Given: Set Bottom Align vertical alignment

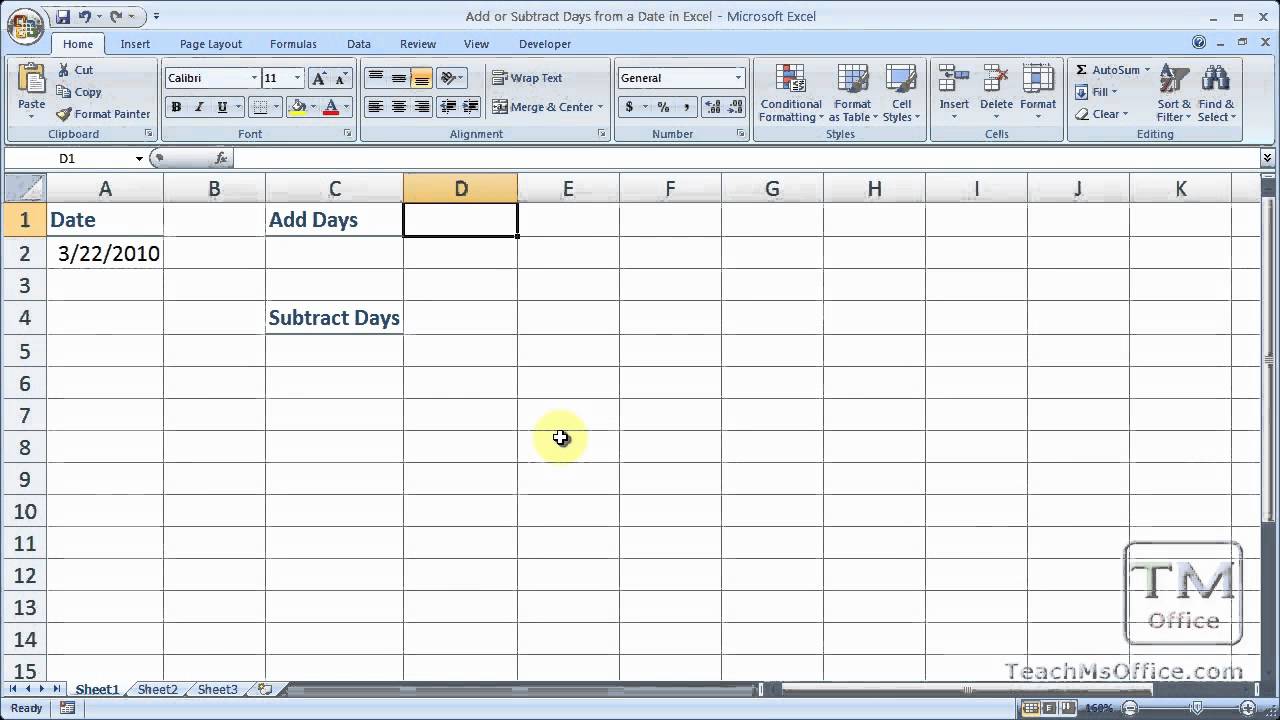Looking at the screenshot, I should tap(421, 78).
